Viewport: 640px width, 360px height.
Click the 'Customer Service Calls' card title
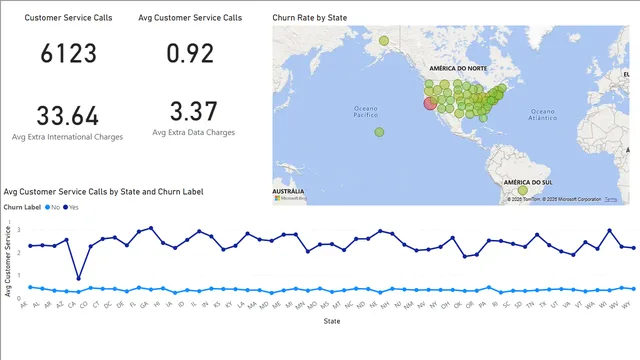[68, 18]
